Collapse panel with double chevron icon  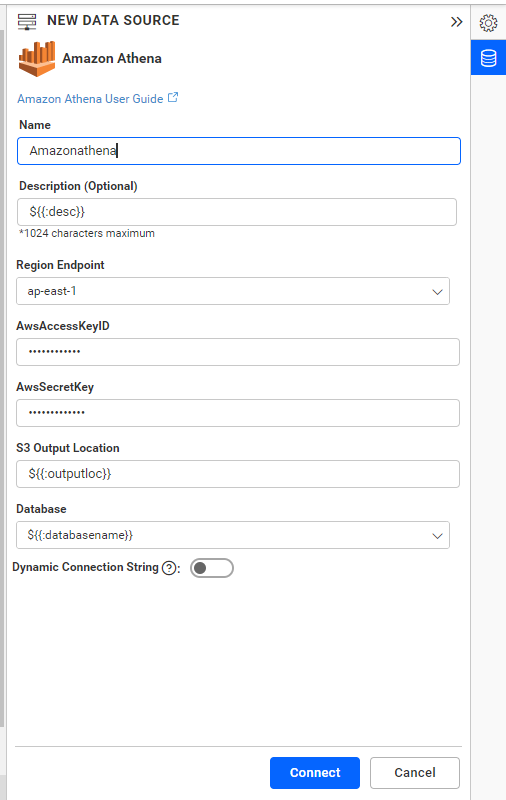(x=456, y=21)
